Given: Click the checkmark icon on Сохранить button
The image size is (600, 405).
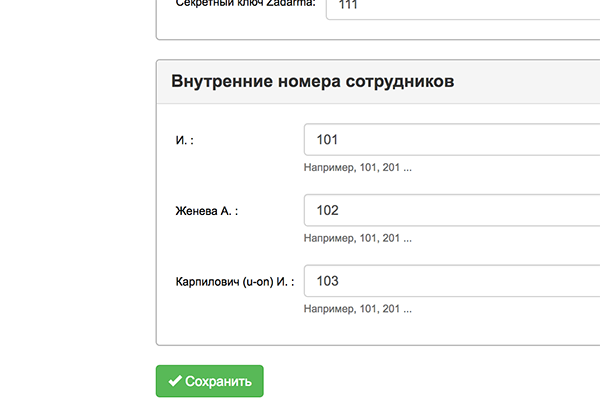Looking at the screenshot, I should pyautogui.click(x=175, y=381).
